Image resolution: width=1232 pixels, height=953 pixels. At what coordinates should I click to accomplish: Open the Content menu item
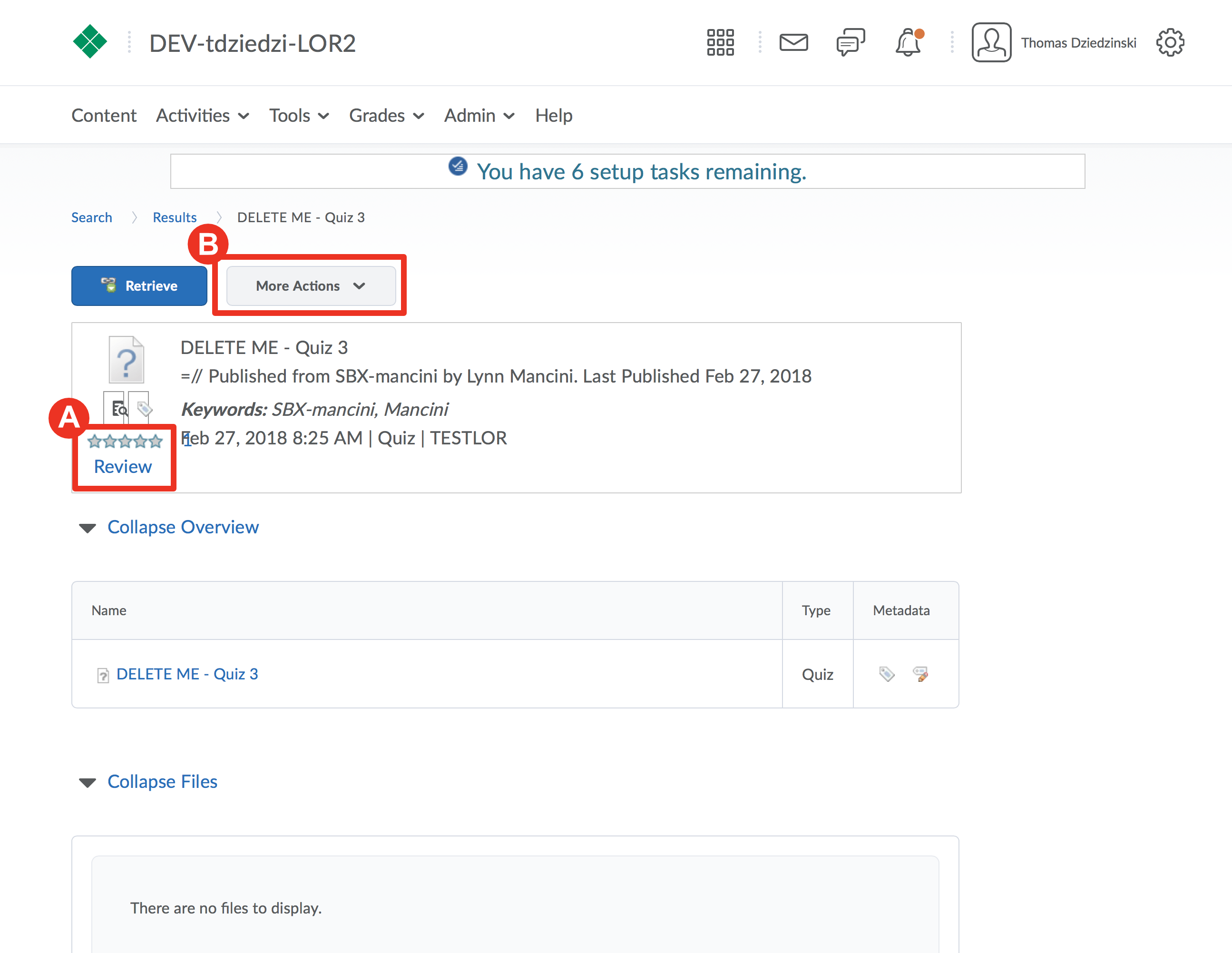104,116
